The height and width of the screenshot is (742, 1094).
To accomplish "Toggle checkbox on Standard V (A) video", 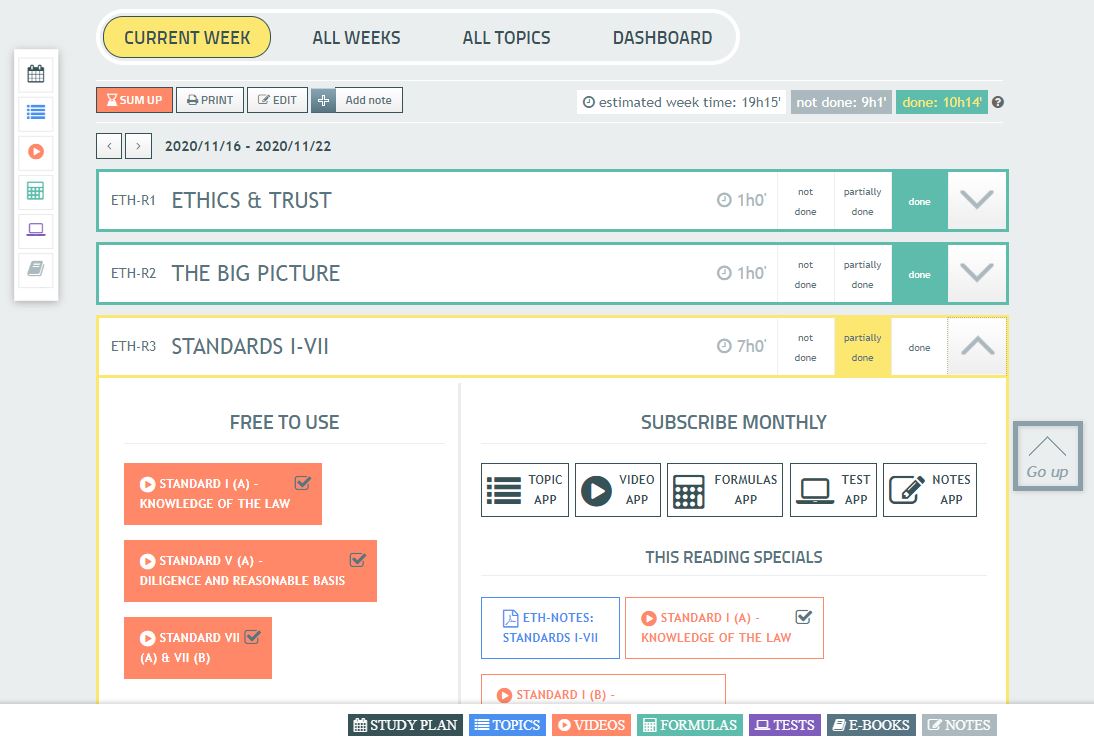I will pyautogui.click(x=358, y=560).
